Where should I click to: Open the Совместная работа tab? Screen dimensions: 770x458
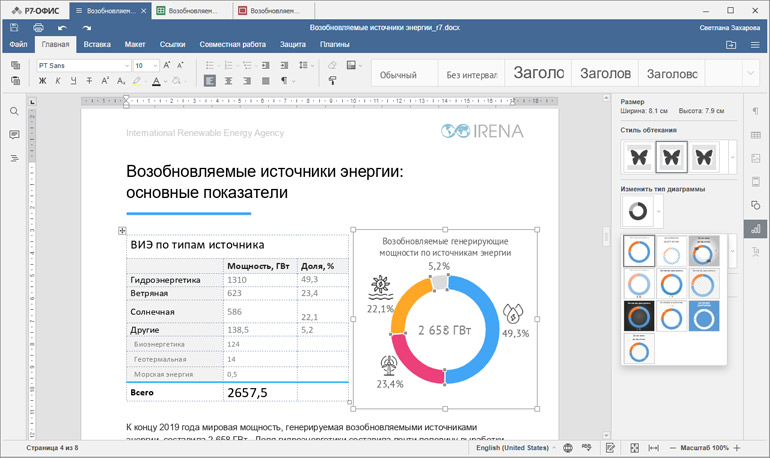232,45
